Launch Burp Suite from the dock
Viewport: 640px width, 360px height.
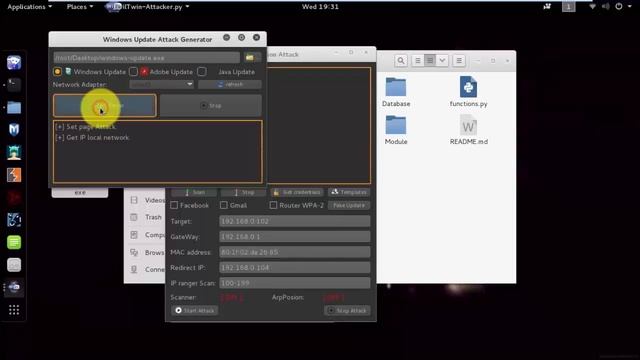14,175
